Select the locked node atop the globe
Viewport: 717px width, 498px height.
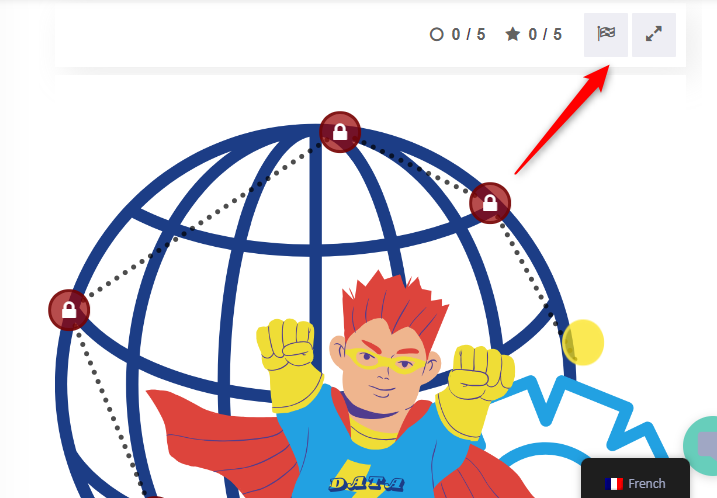coord(340,132)
